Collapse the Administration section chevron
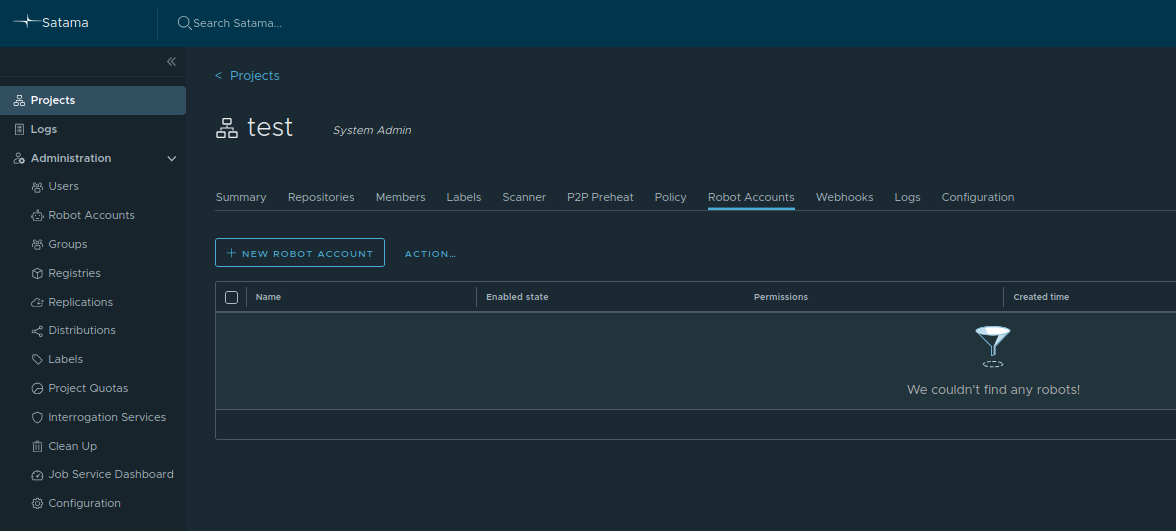Viewport: 1176px width, 531px height. (x=172, y=158)
